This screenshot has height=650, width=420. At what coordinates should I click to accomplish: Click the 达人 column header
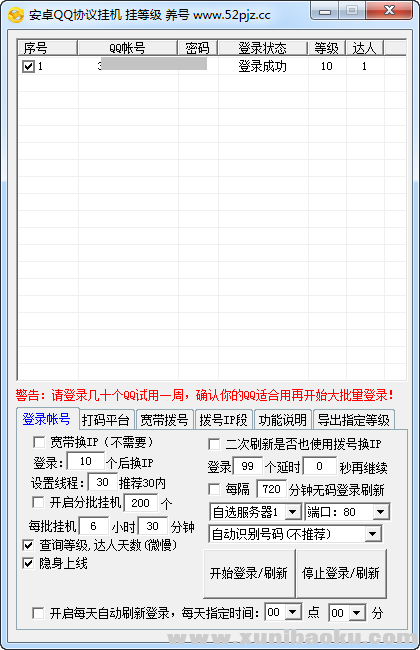click(x=364, y=48)
